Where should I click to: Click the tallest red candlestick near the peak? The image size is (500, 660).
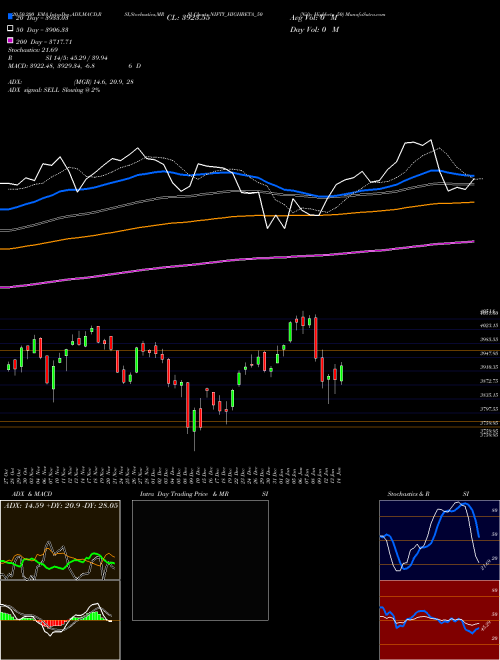click(x=316, y=338)
